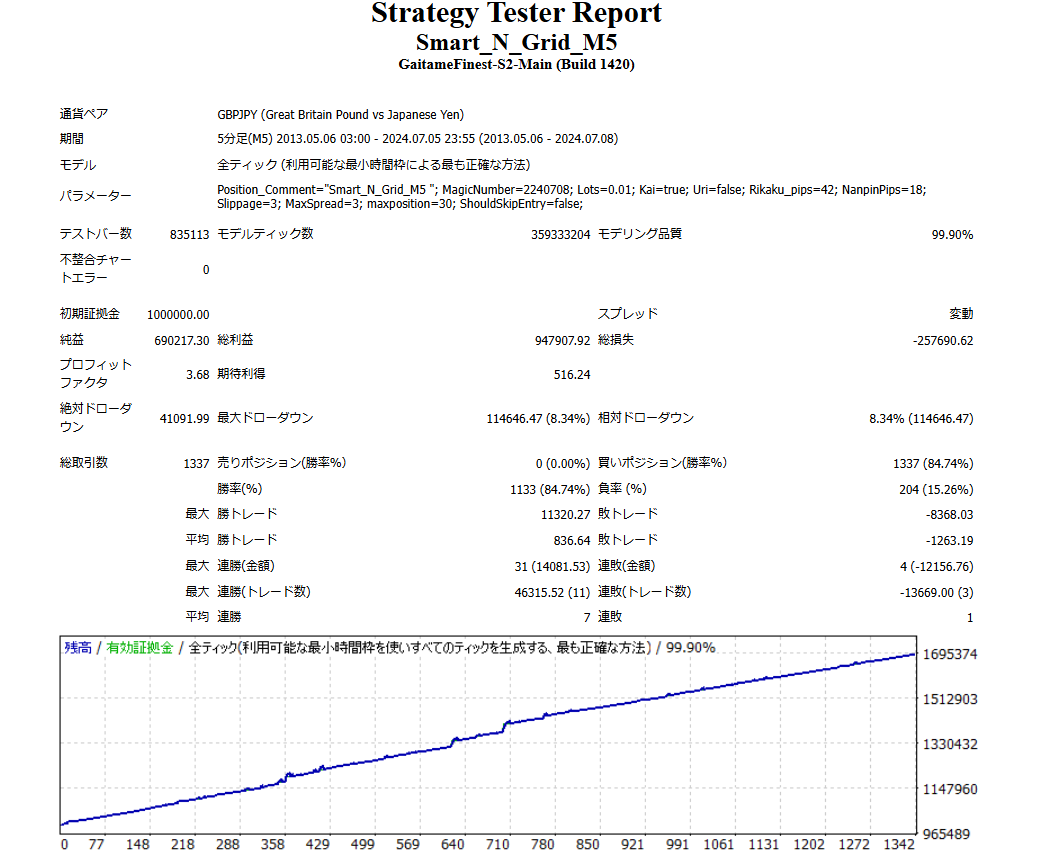Click the chart axis value 1512903
1062x865 pixels.
(950, 699)
